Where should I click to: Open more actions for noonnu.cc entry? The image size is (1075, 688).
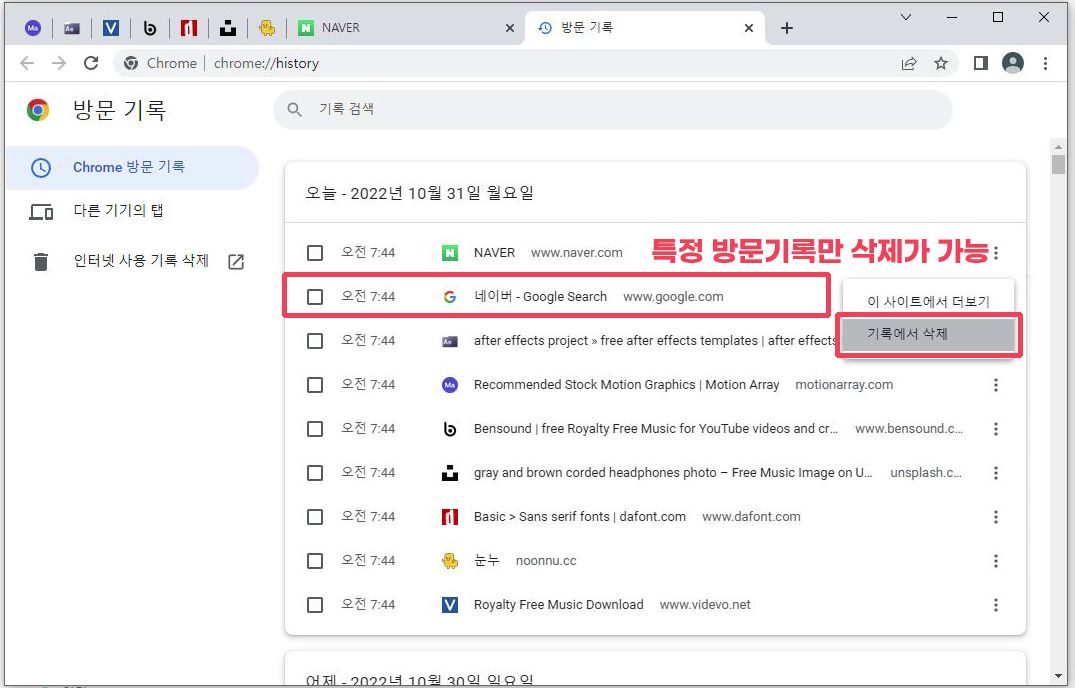pos(996,561)
